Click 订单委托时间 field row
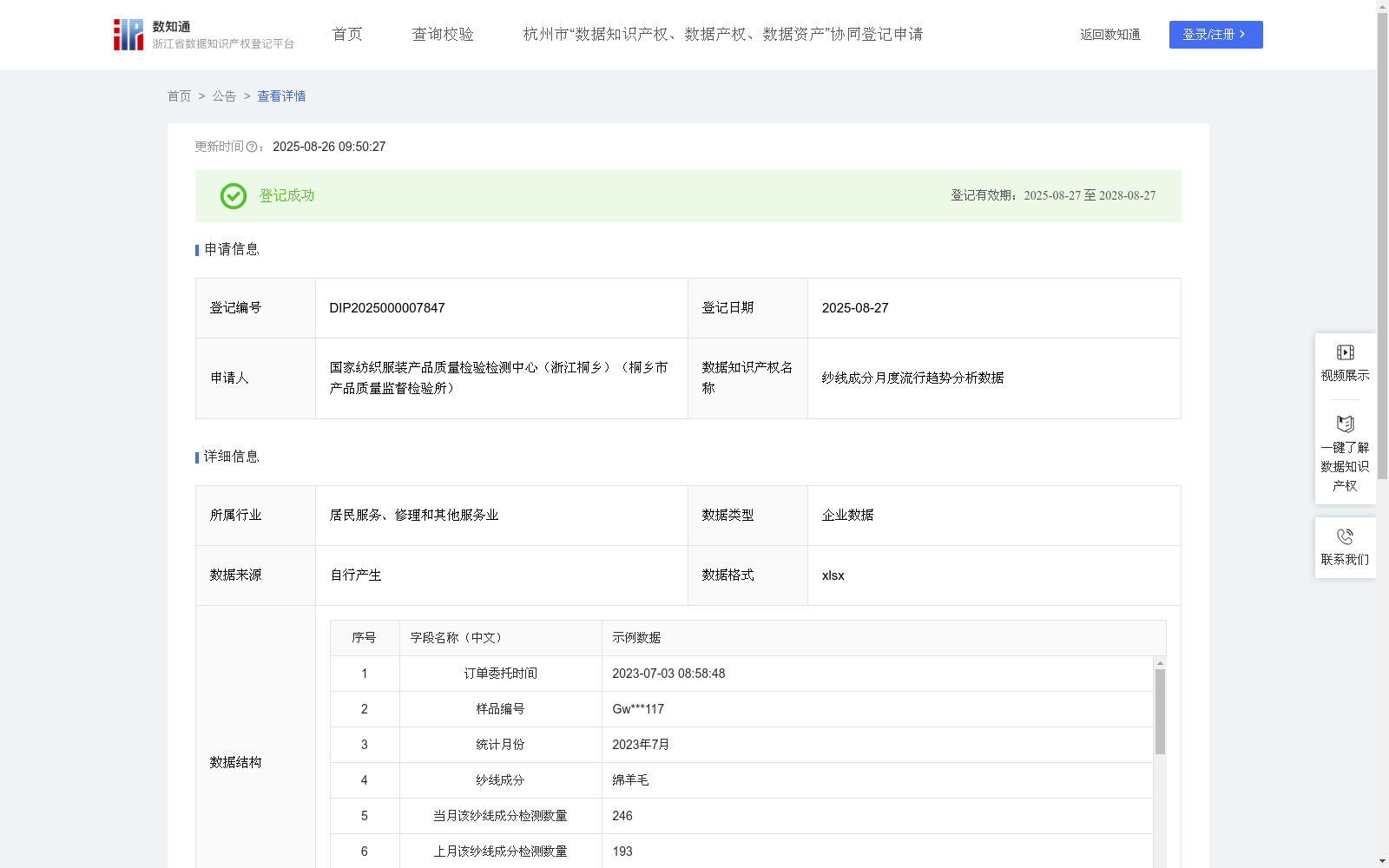The width and height of the screenshot is (1389, 868). tap(741, 674)
